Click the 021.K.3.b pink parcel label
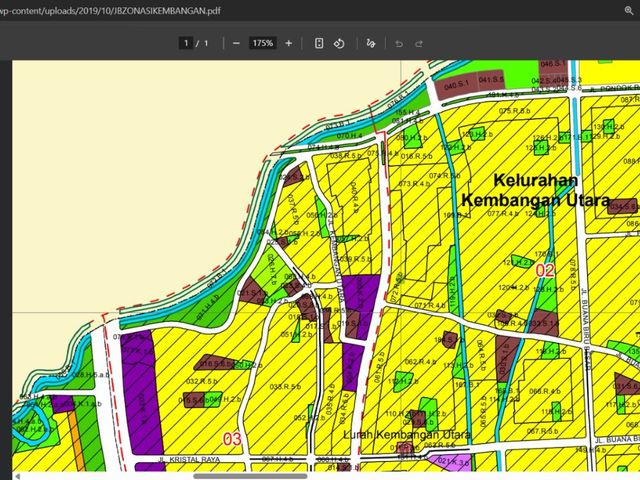The image size is (640, 480). point(453,462)
